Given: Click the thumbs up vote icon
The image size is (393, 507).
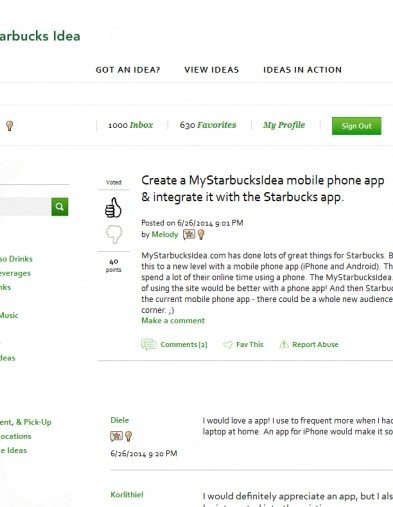Looking at the screenshot, I should (113, 207).
